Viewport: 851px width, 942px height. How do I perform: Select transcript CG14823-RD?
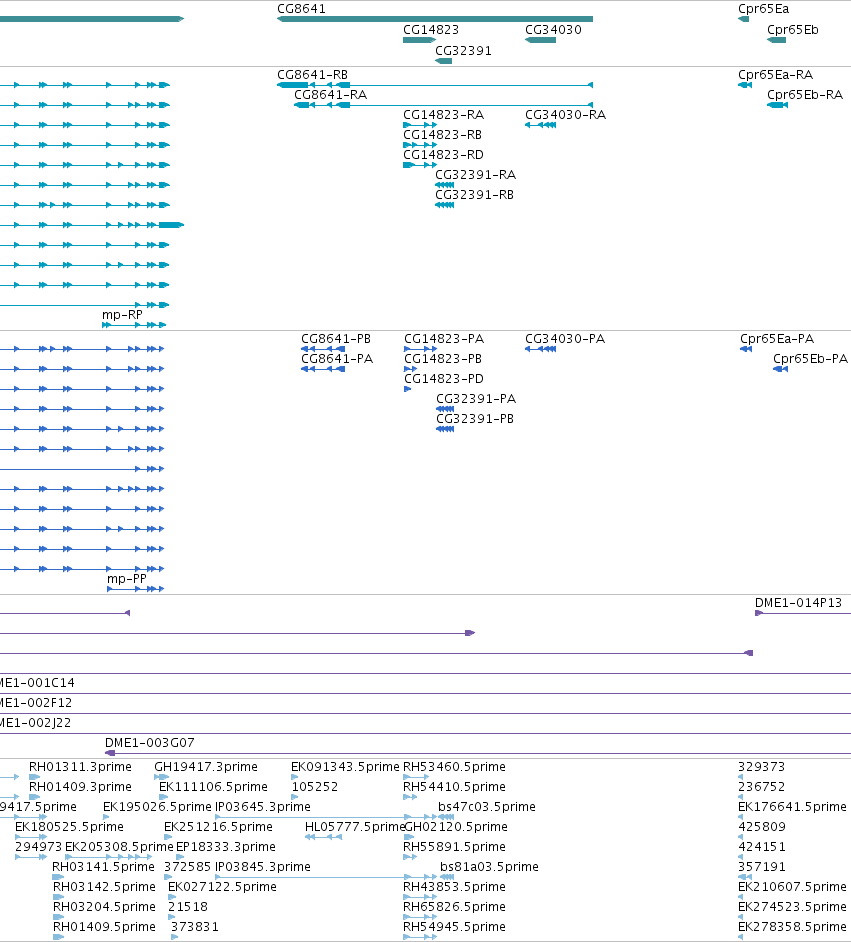420,165
